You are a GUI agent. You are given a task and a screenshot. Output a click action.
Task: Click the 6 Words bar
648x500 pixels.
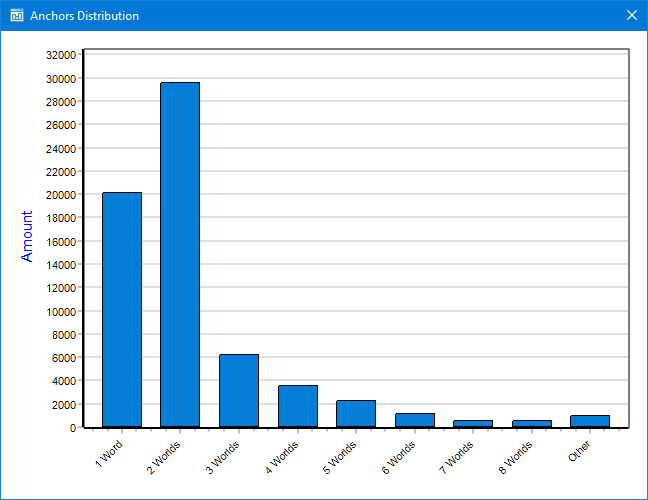click(415, 420)
